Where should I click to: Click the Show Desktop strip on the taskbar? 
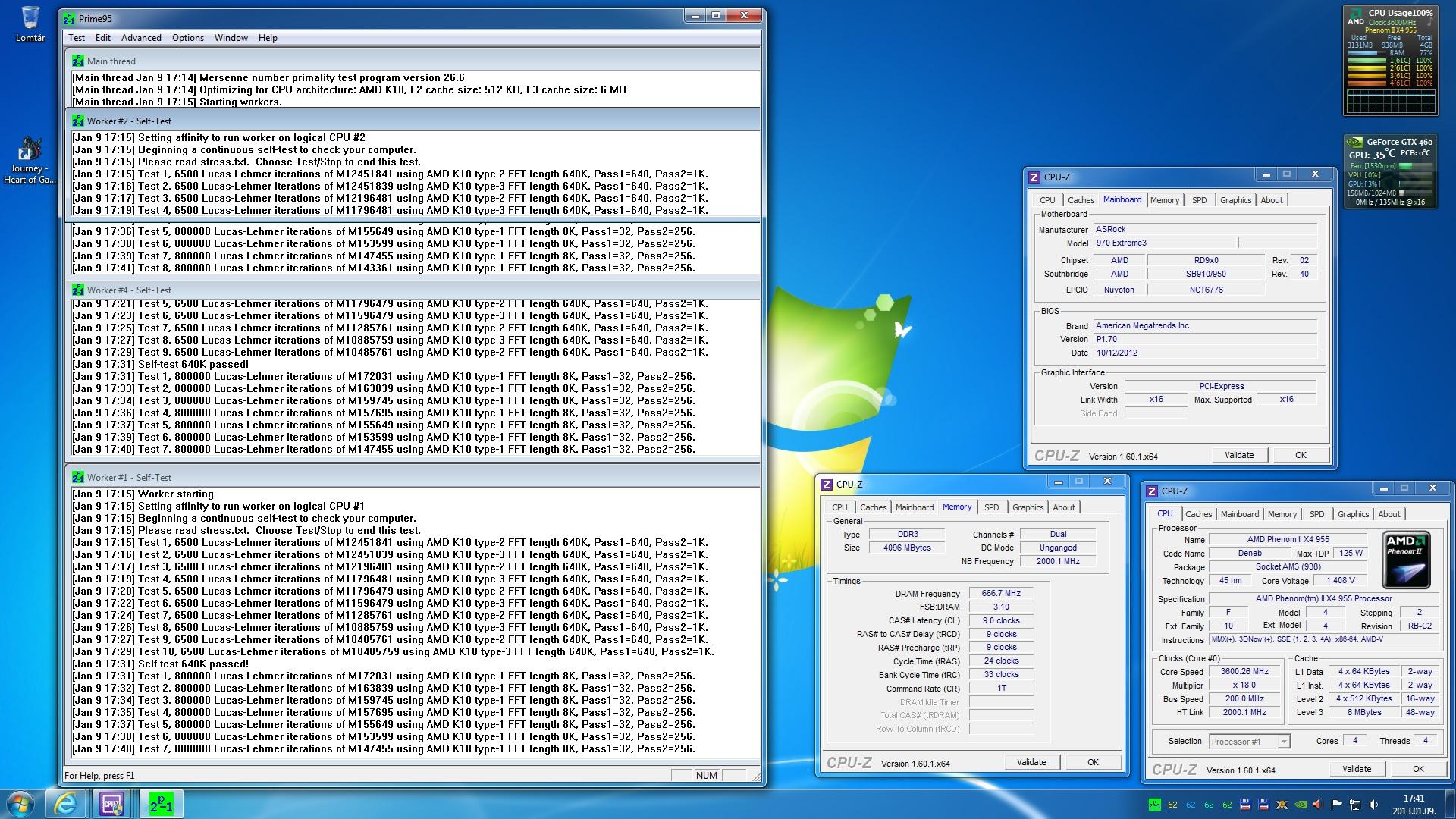click(1450, 804)
